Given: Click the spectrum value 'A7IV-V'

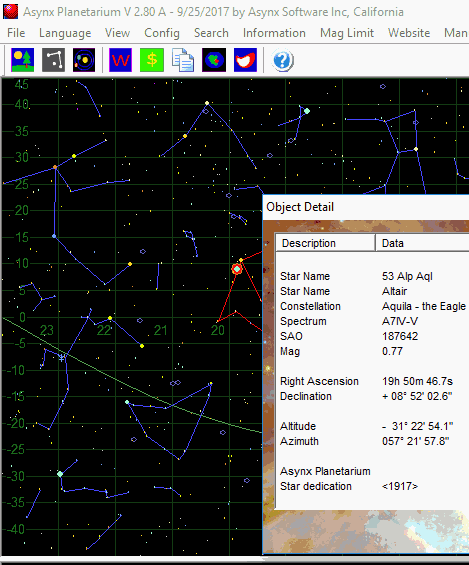Looking at the screenshot, I should (399, 321).
